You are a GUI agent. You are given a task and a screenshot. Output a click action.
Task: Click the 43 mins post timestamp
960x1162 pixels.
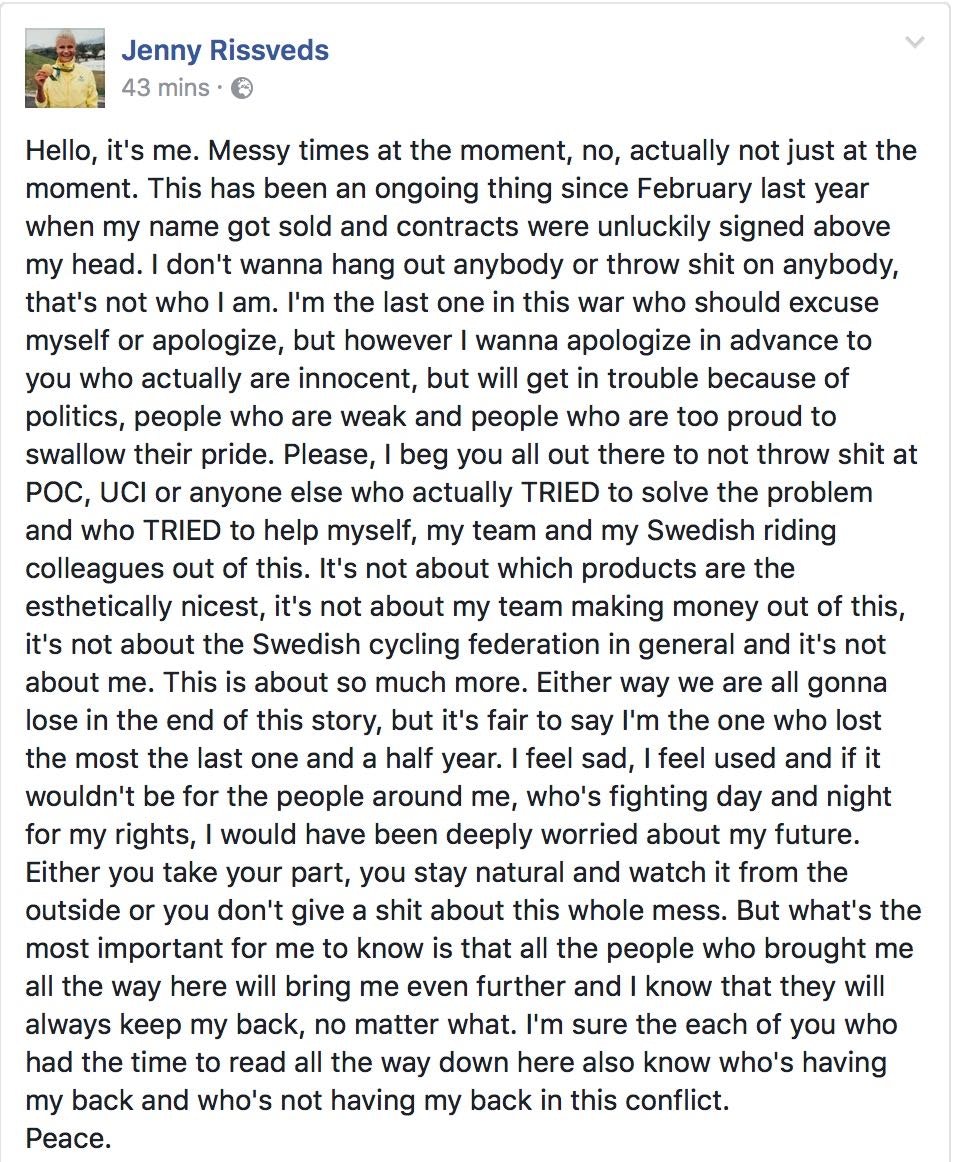tap(165, 88)
